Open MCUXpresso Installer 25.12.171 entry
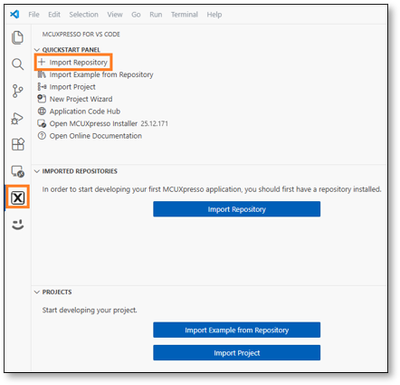The width and height of the screenshot is (400, 385). point(109,124)
